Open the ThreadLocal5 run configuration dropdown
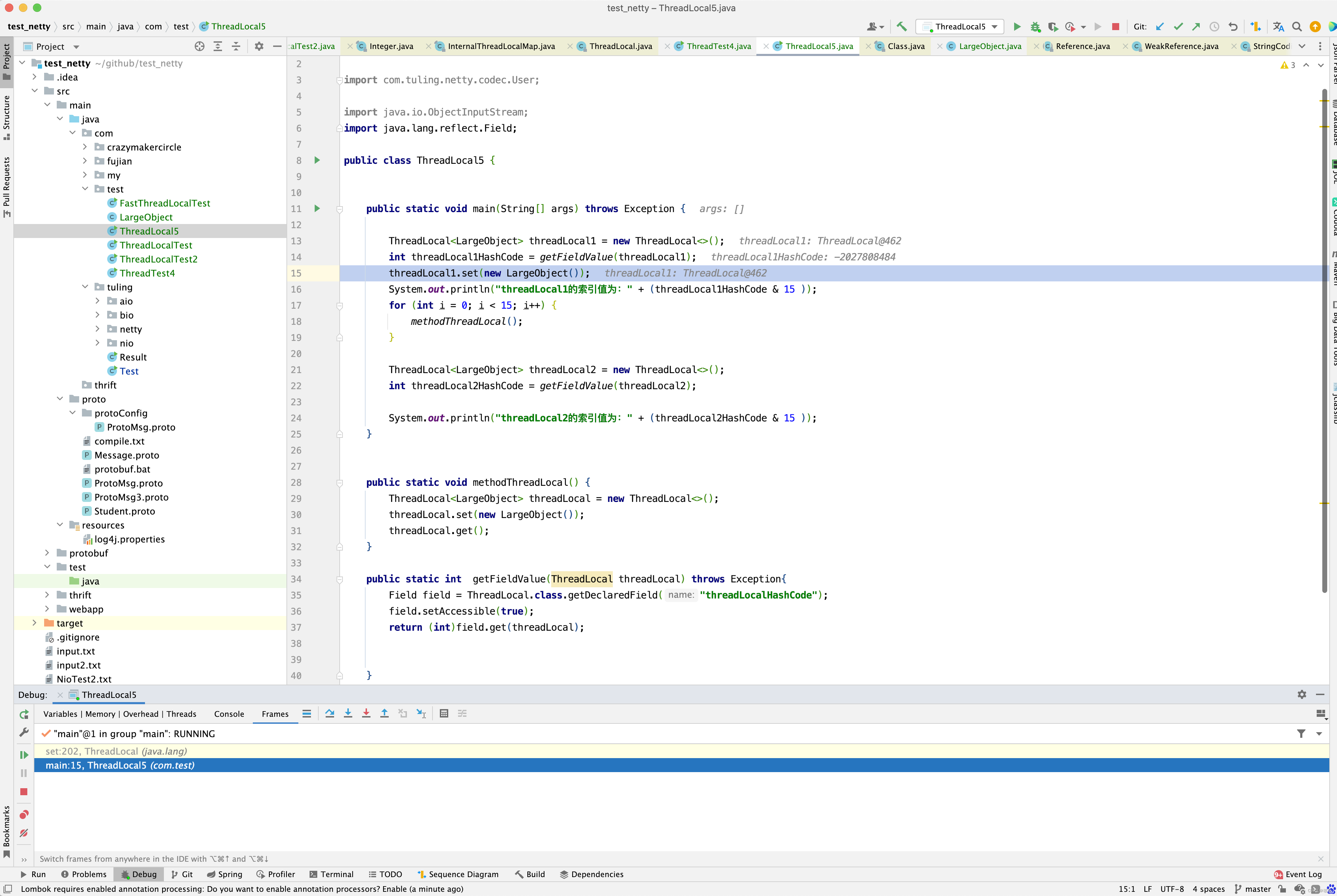The width and height of the screenshot is (1337, 896). coord(960,26)
